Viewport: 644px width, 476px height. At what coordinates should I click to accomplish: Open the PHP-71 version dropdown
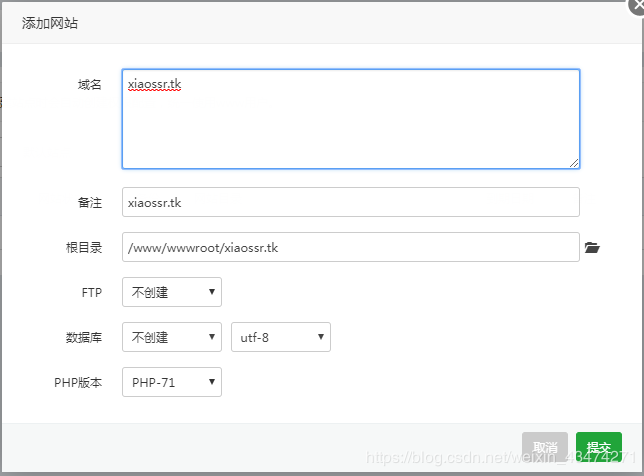coord(172,382)
